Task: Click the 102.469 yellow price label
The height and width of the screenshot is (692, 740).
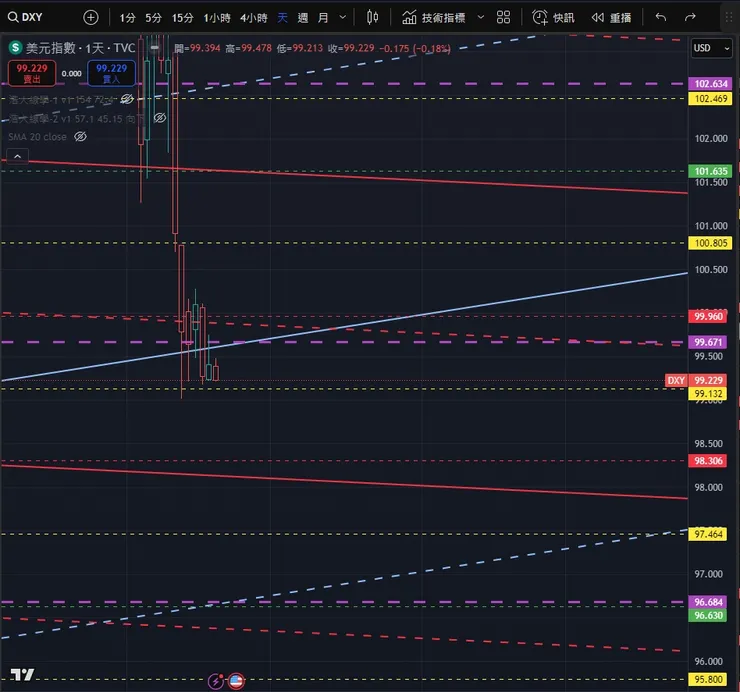Action: (711, 99)
